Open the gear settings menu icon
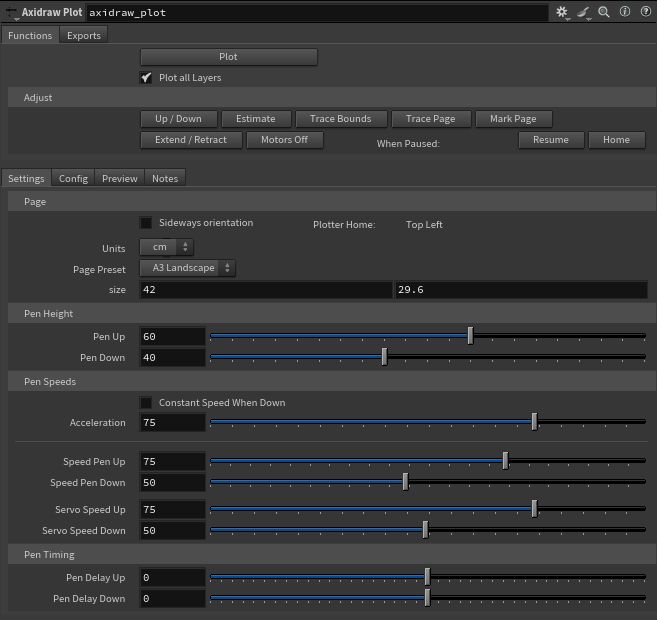 click(561, 12)
